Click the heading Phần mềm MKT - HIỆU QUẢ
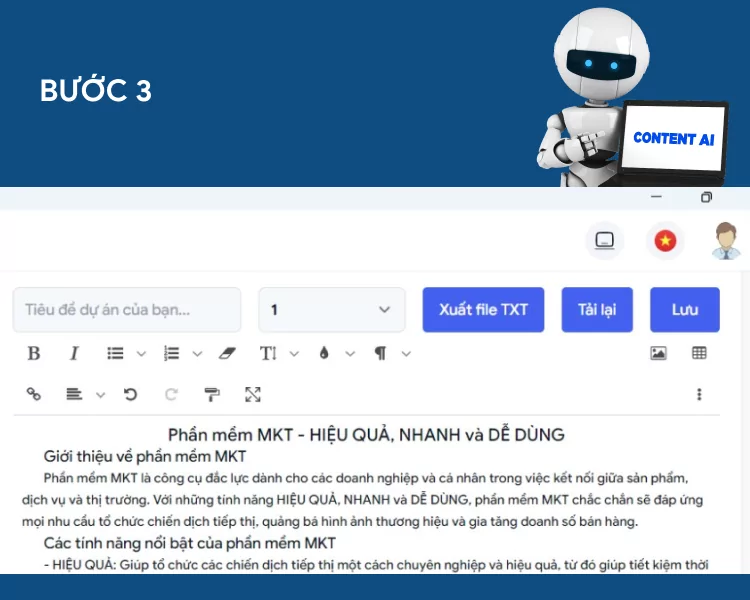The height and width of the screenshot is (600, 750). tap(366, 435)
